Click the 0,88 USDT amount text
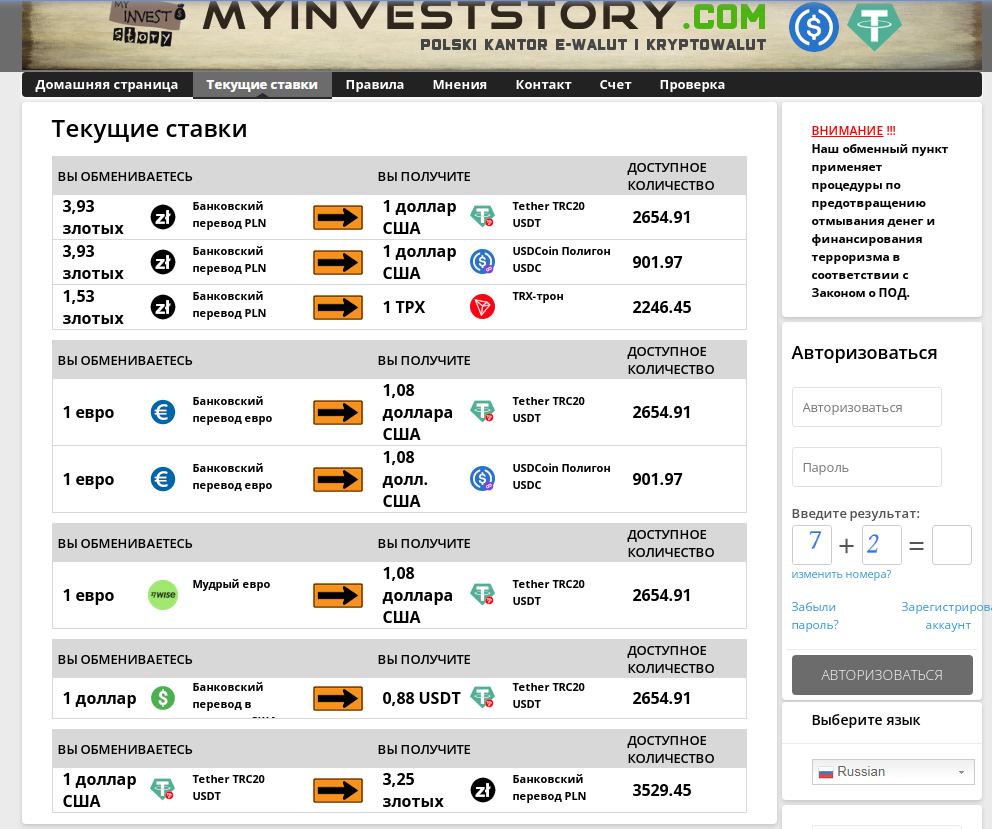The height and width of the screenshot is (829, 992). pos(421,699)
